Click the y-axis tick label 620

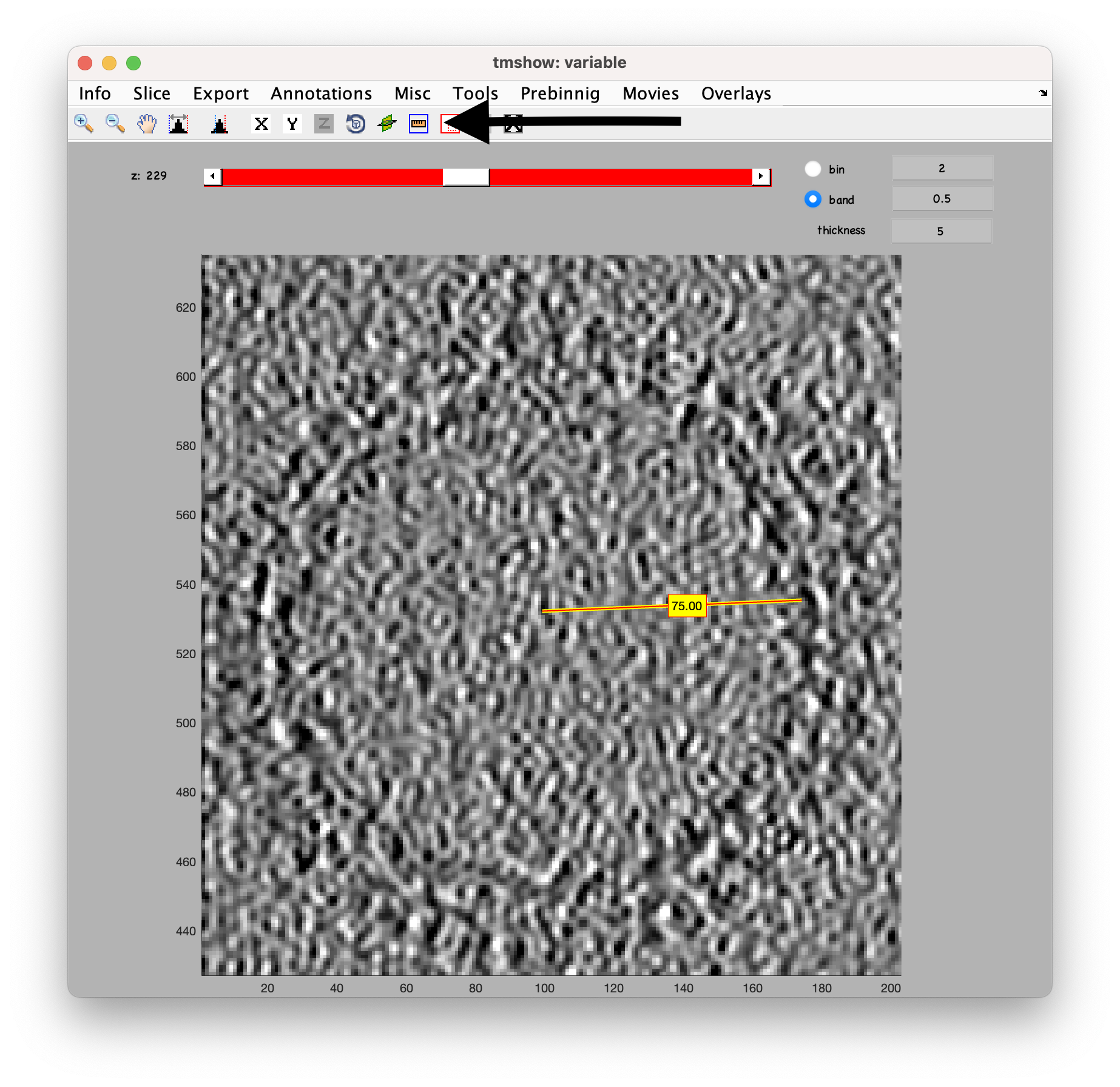tap(186, 308)
